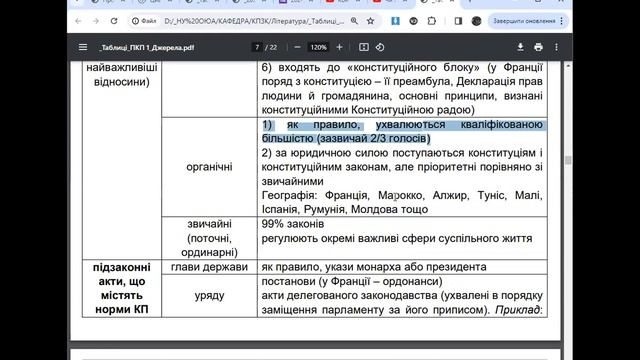Go forward in browser history
The width and height of the screenshot is (640, 360).
[96, 21]
